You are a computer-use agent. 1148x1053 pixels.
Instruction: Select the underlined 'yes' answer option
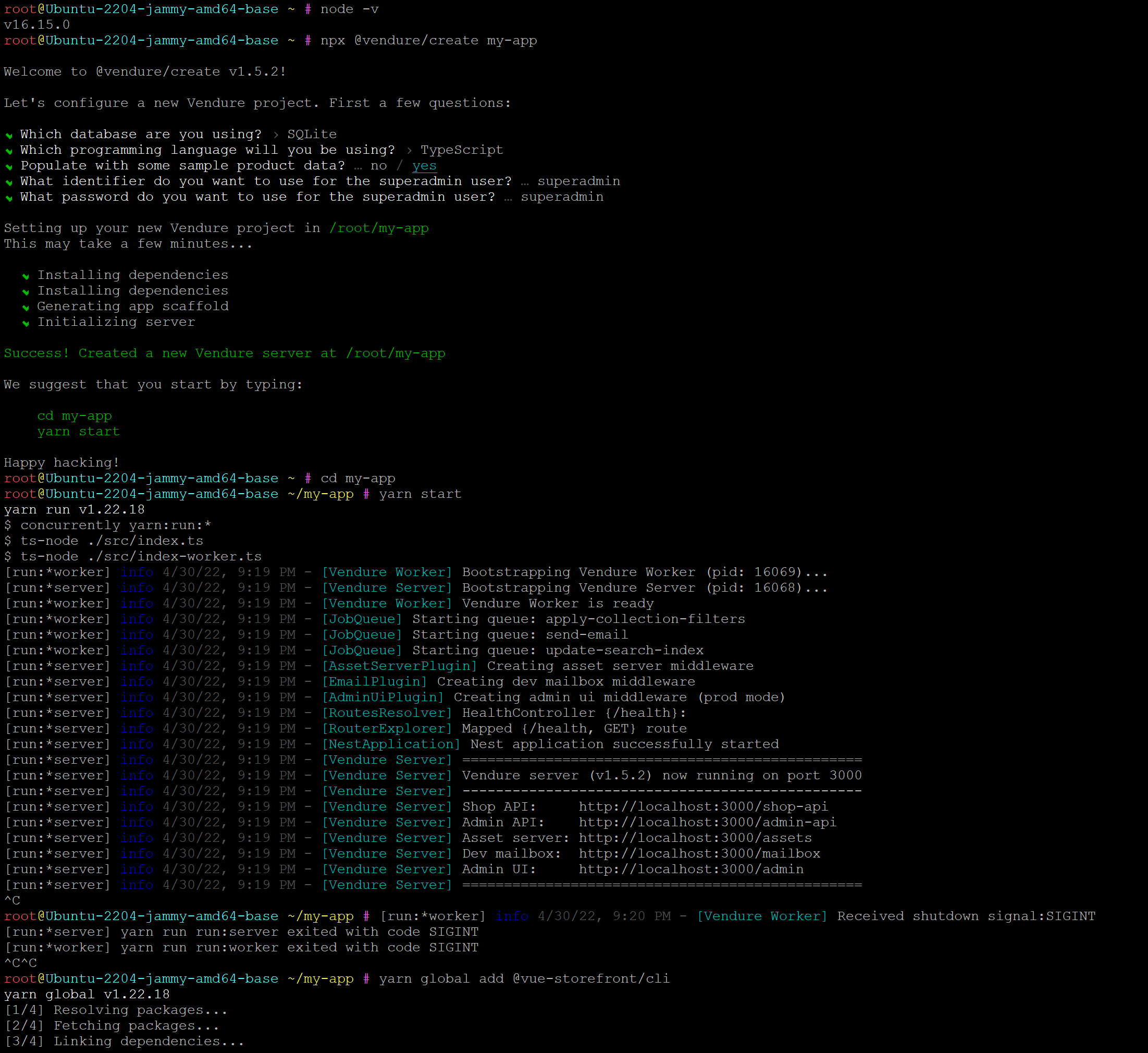point(424,165)
